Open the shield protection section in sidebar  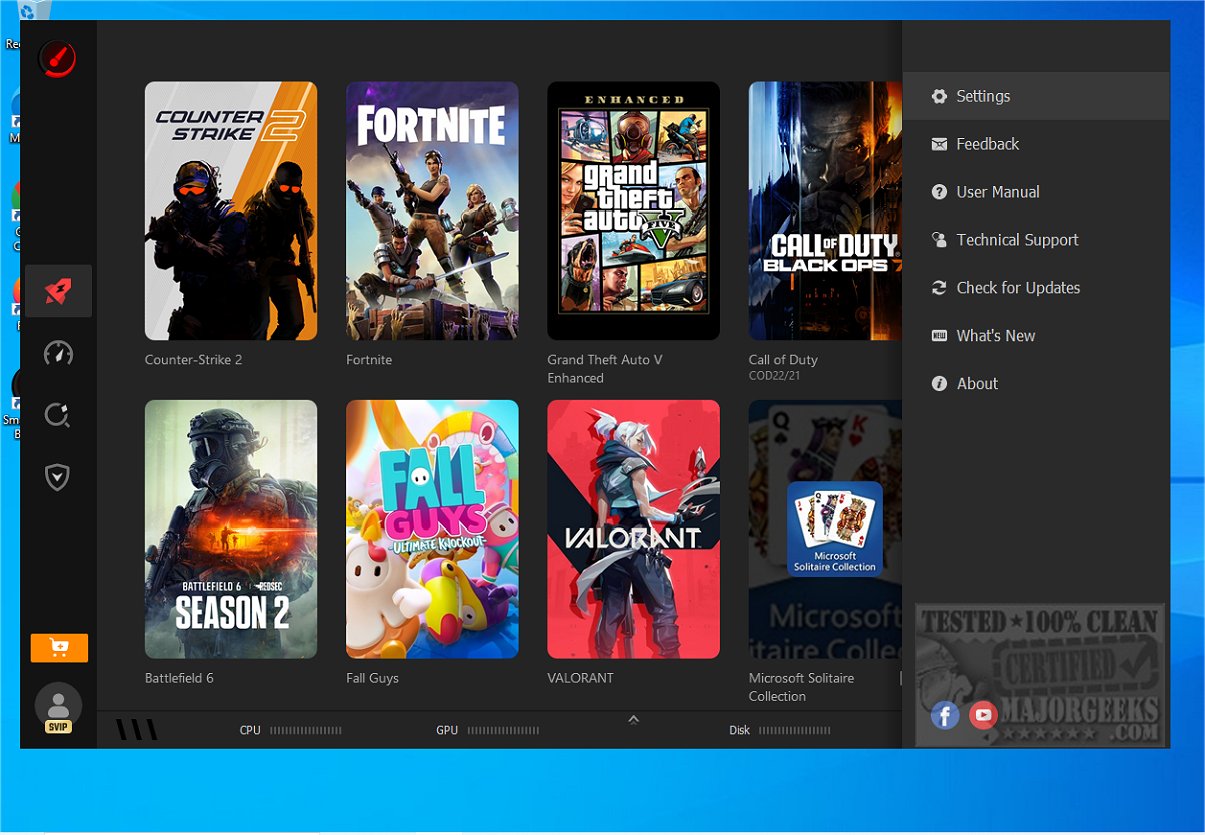pos(58,477)
